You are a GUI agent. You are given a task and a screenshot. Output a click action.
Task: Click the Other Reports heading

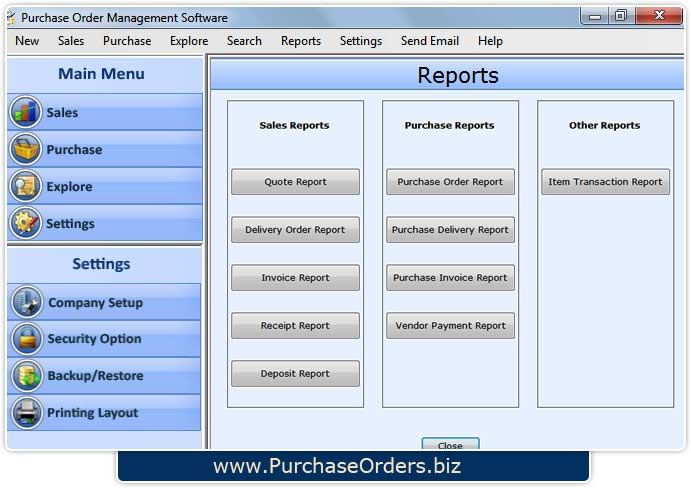click(605, 125)
